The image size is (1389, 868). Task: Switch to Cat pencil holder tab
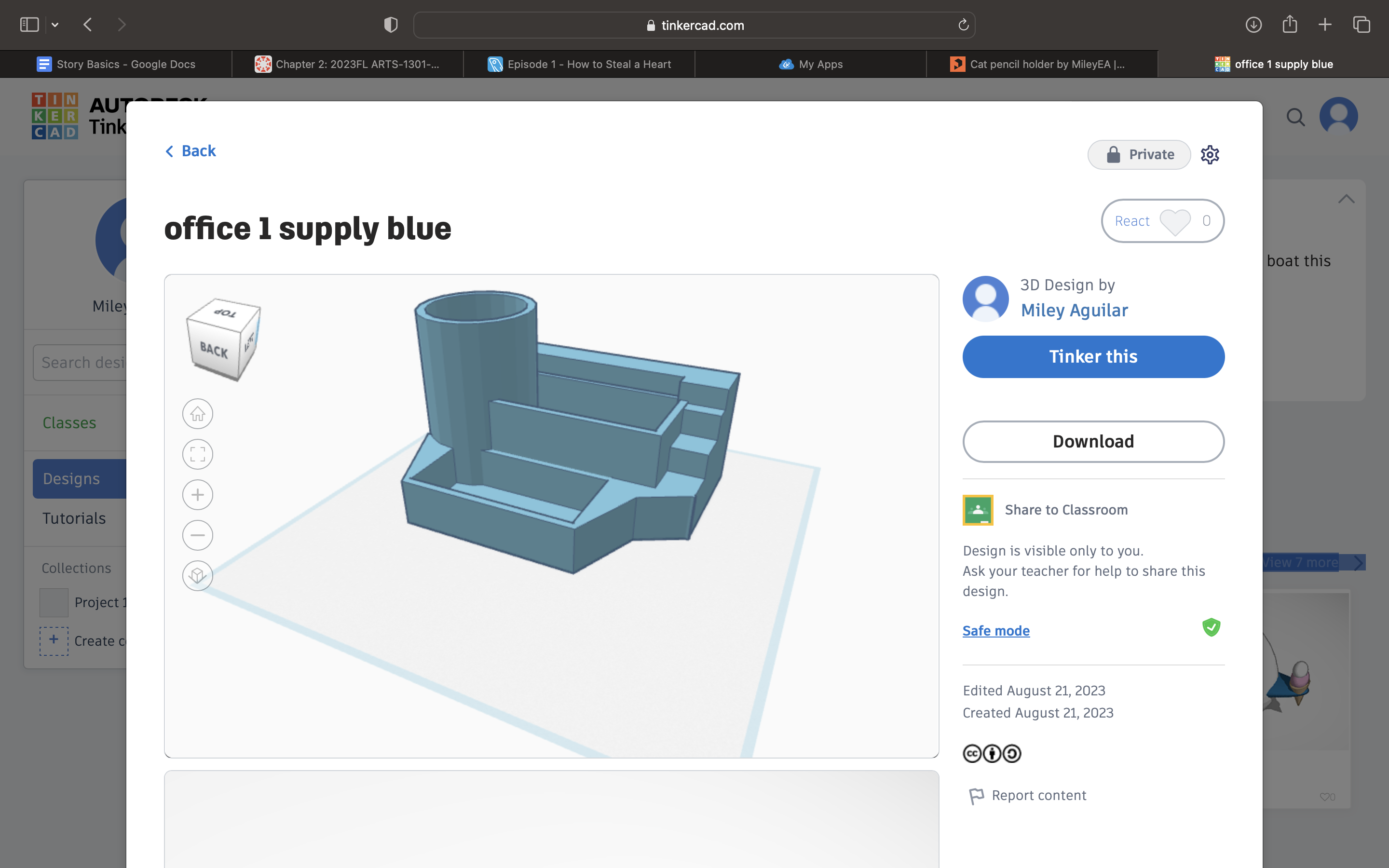(1041, 64)
